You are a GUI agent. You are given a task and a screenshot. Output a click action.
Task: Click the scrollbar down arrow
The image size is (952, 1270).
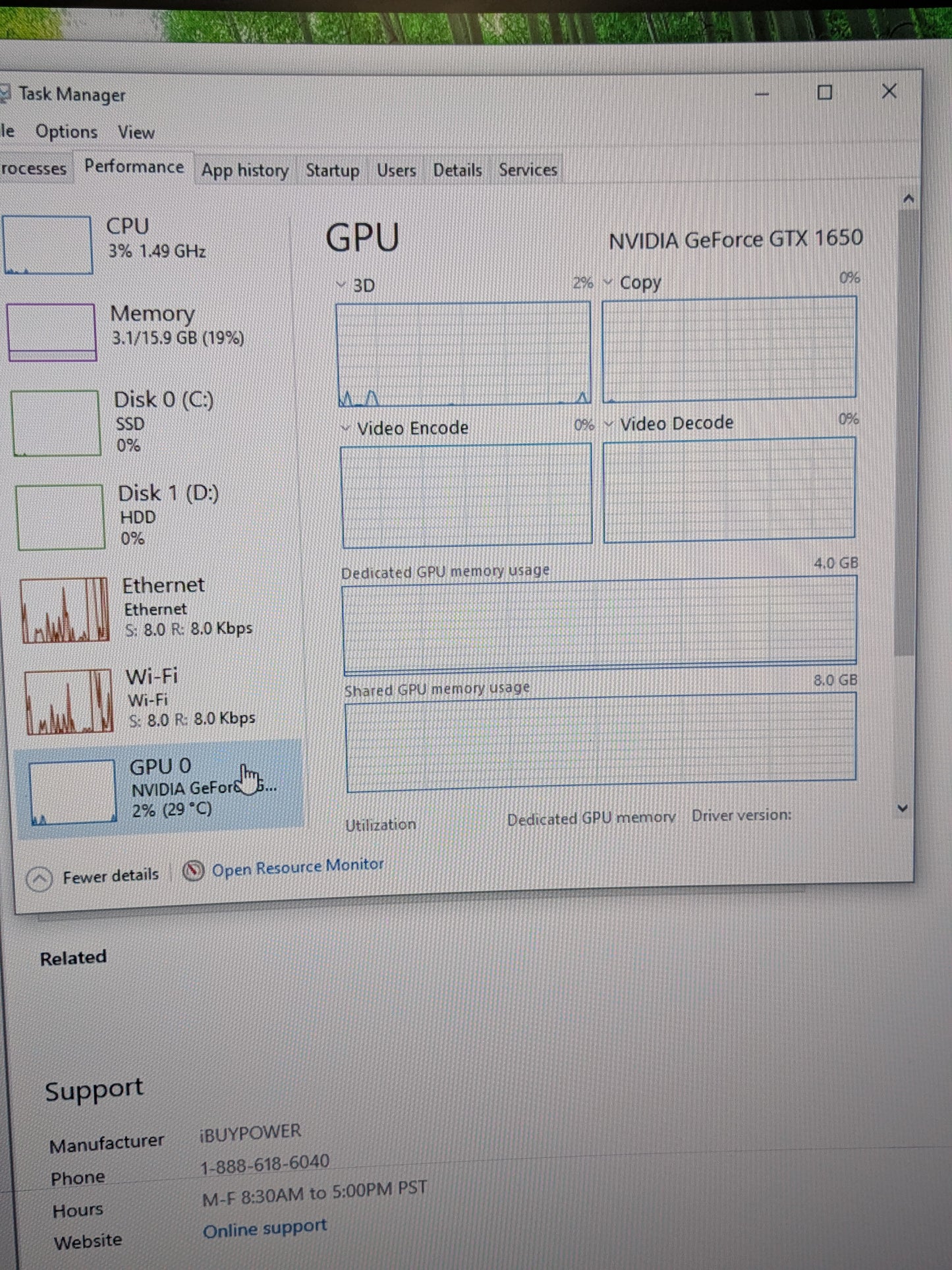pos(903,808)
